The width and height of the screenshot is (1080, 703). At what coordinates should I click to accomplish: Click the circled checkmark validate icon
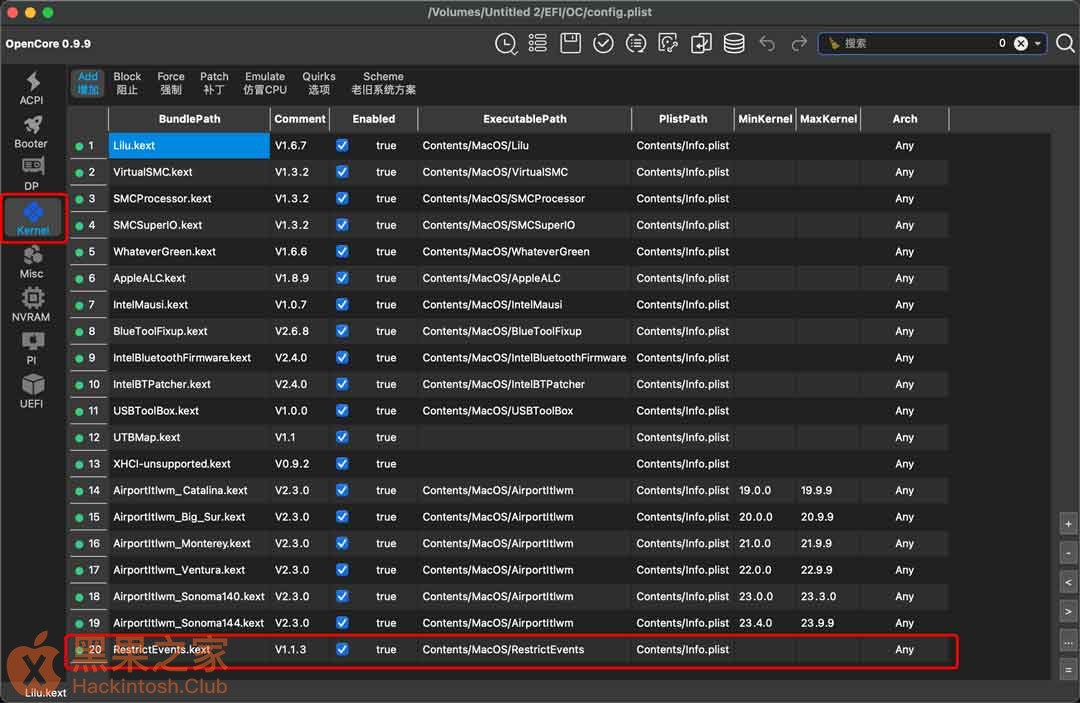coord(603,43)
